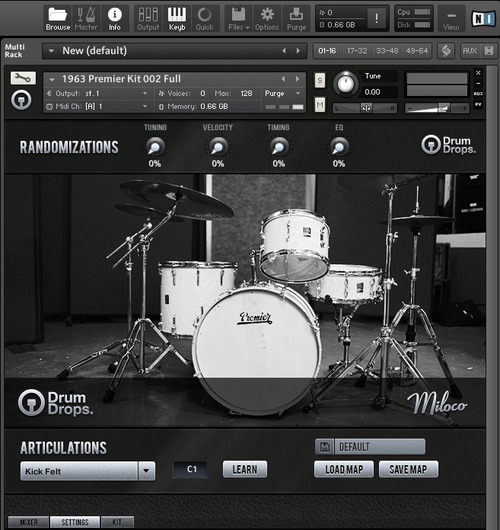This screenshot has height=530, width=500.
Task: Click the LOAD MAP button
Action: point(344,469)
